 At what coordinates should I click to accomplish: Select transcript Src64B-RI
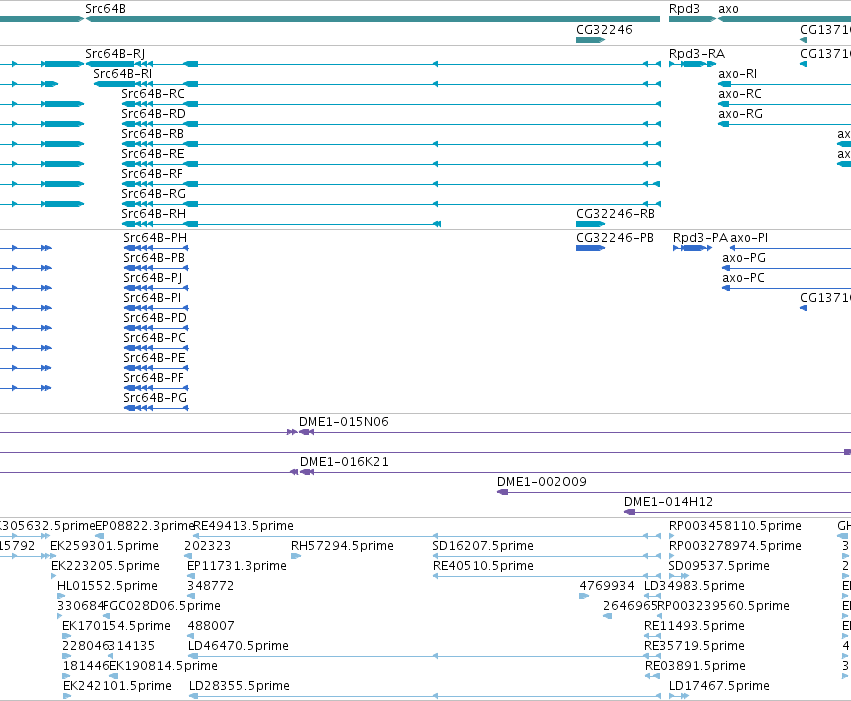pyautogui.click(x=377, y=84)
